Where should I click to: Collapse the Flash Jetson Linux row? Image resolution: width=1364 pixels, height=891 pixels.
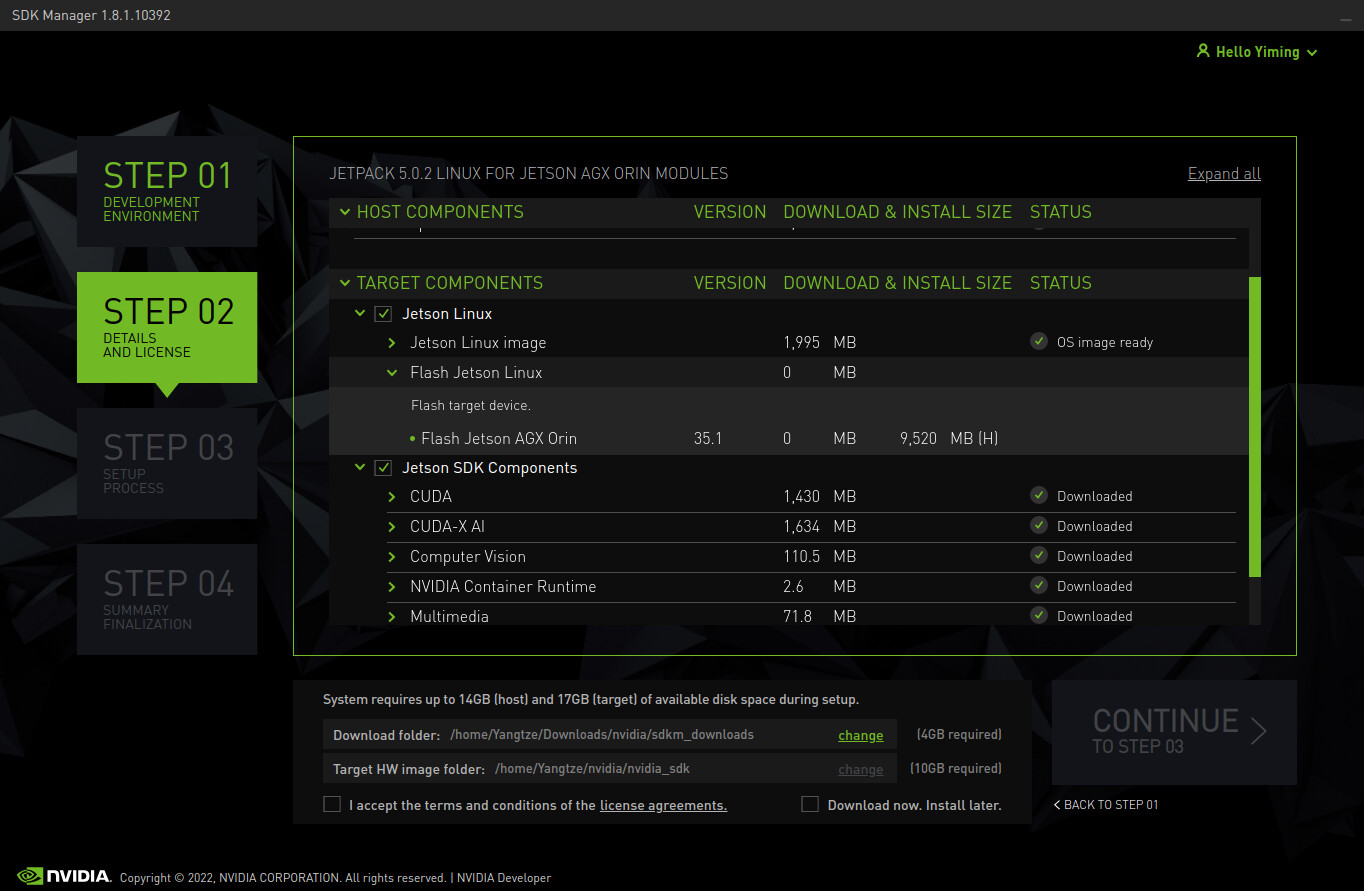tap(392, 372)
